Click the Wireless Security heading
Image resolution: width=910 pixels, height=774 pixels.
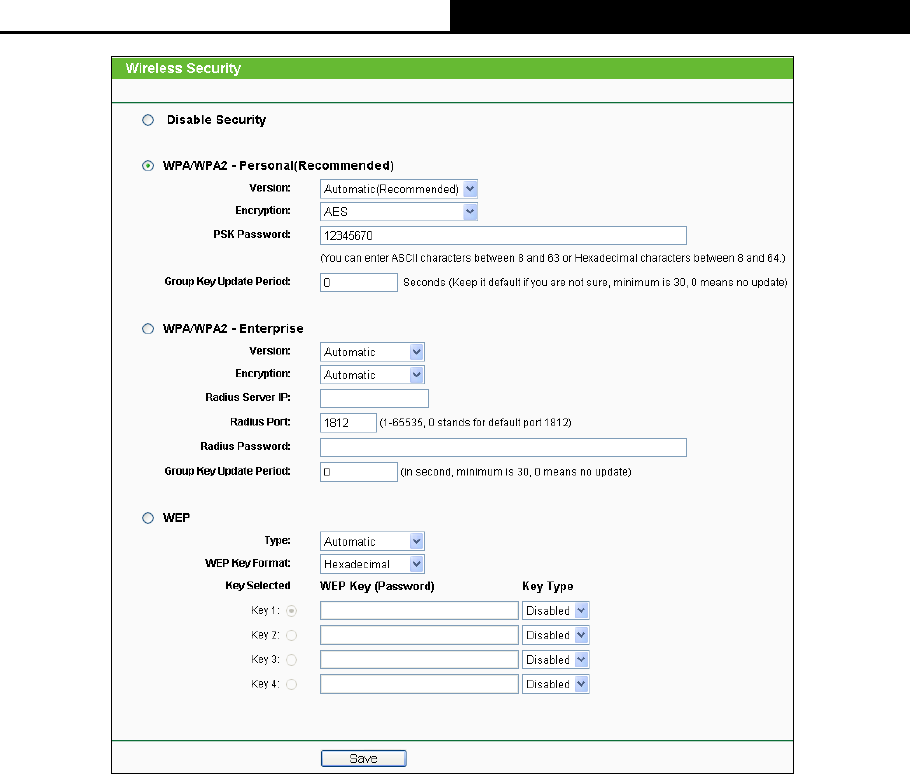[x=183, y=68]
